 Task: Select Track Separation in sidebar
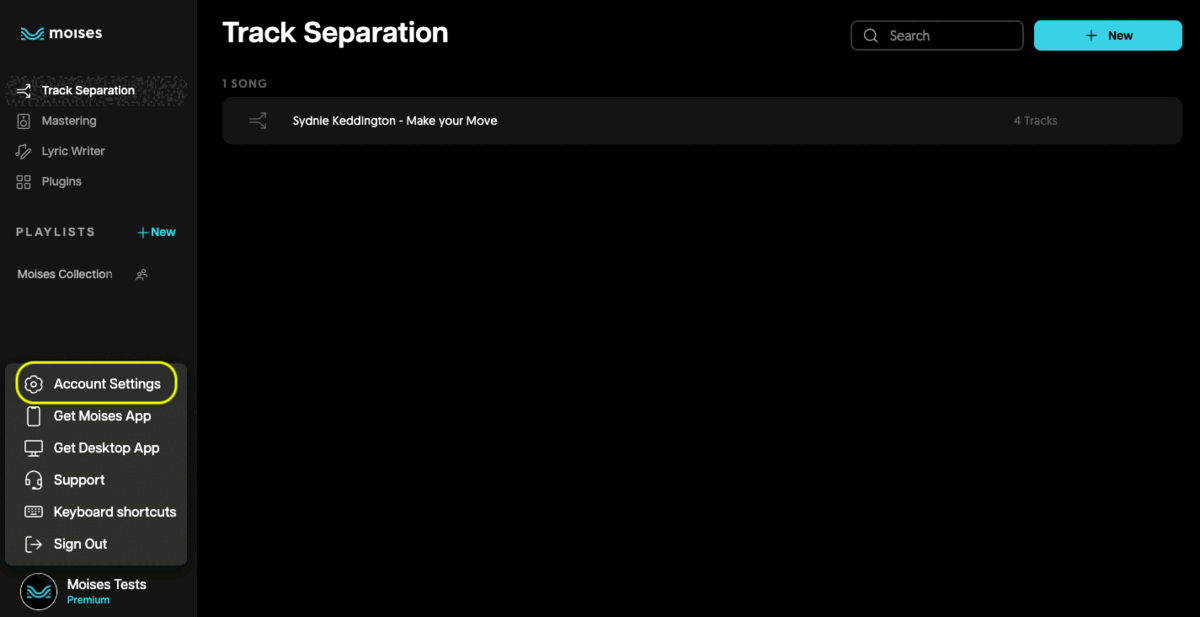(x=88, y=90)
